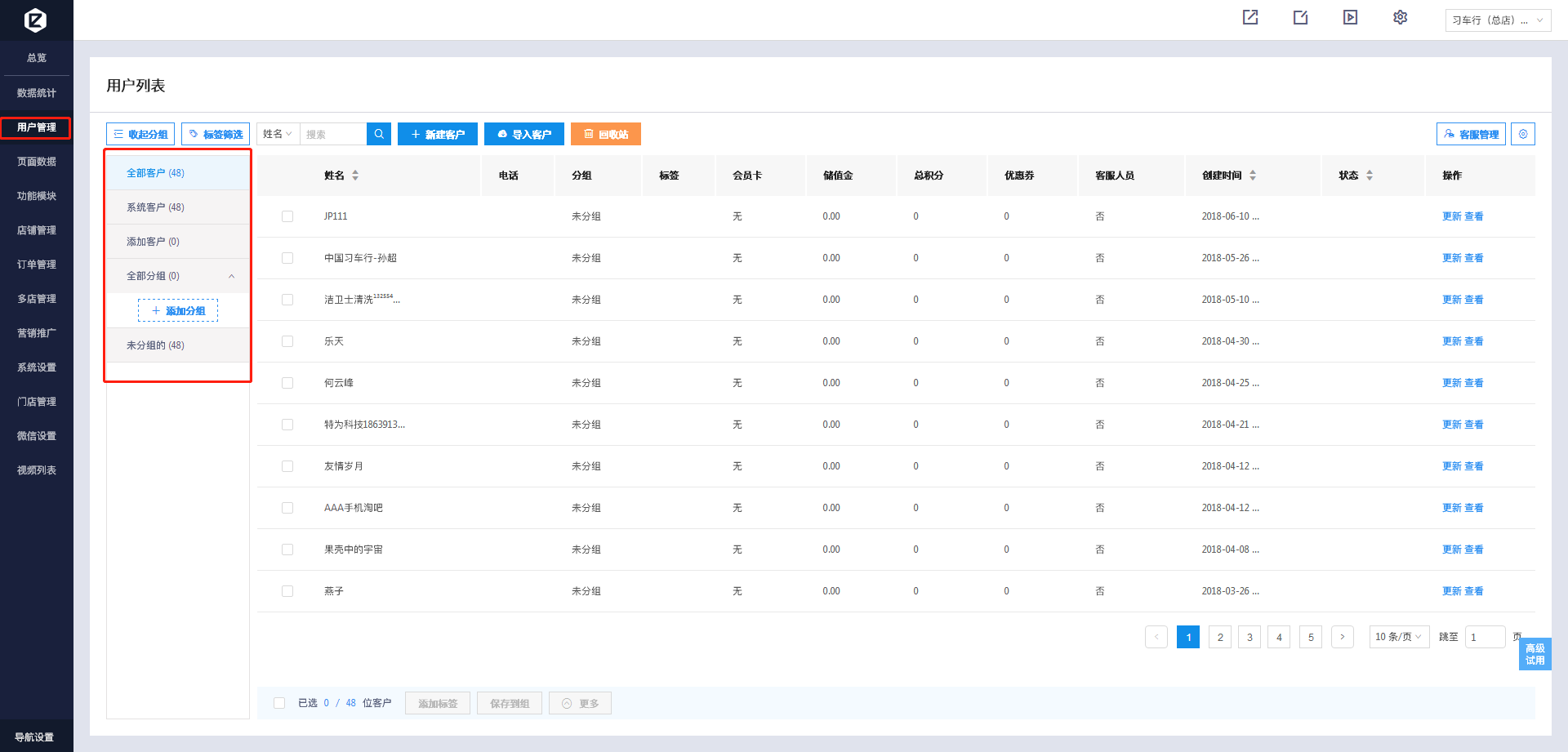1568x752 pixels.
Task: Open the orange 回收站 button
Action: point(605,134)
